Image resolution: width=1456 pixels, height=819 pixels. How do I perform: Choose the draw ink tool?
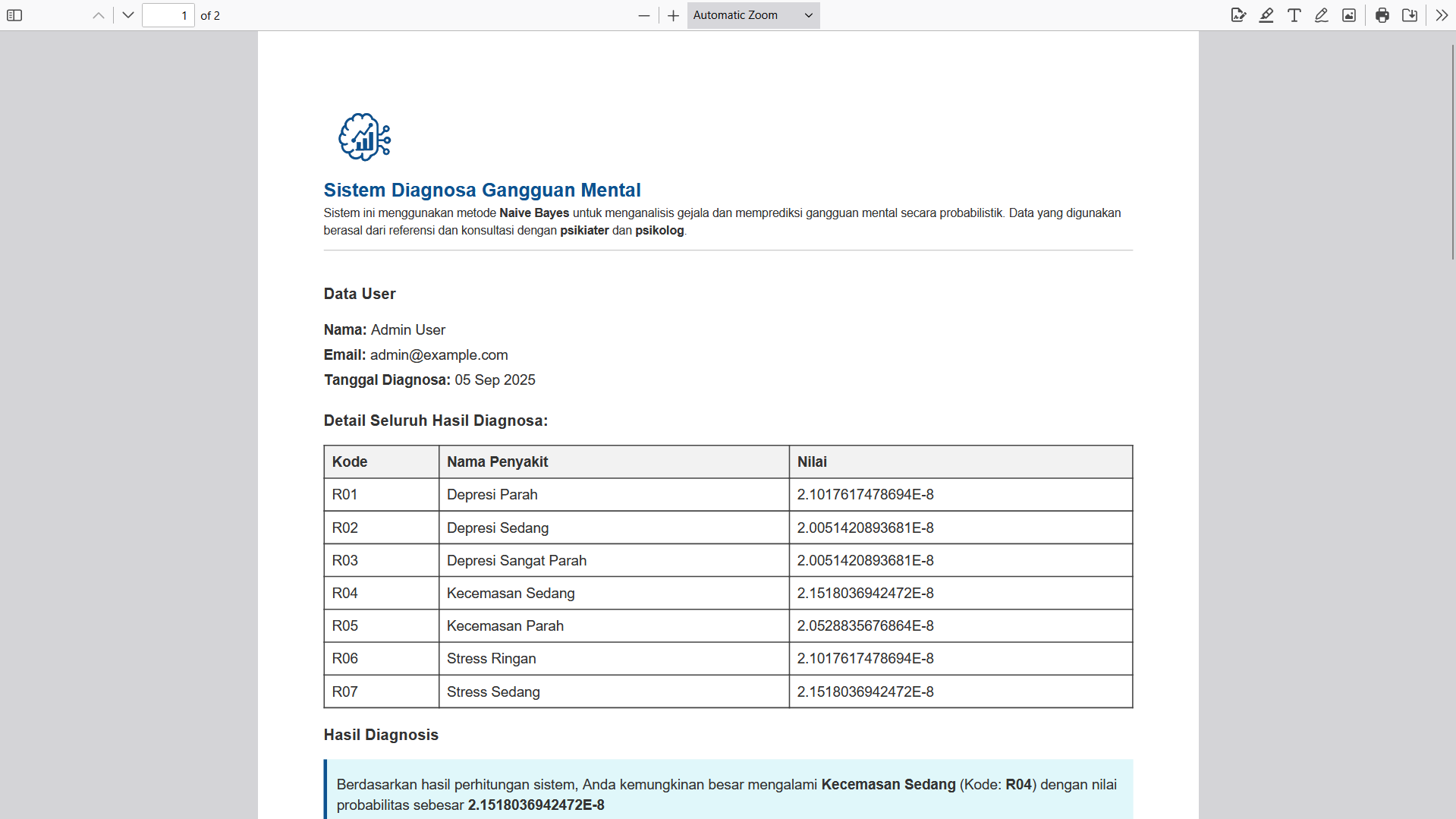[1322, 15]
